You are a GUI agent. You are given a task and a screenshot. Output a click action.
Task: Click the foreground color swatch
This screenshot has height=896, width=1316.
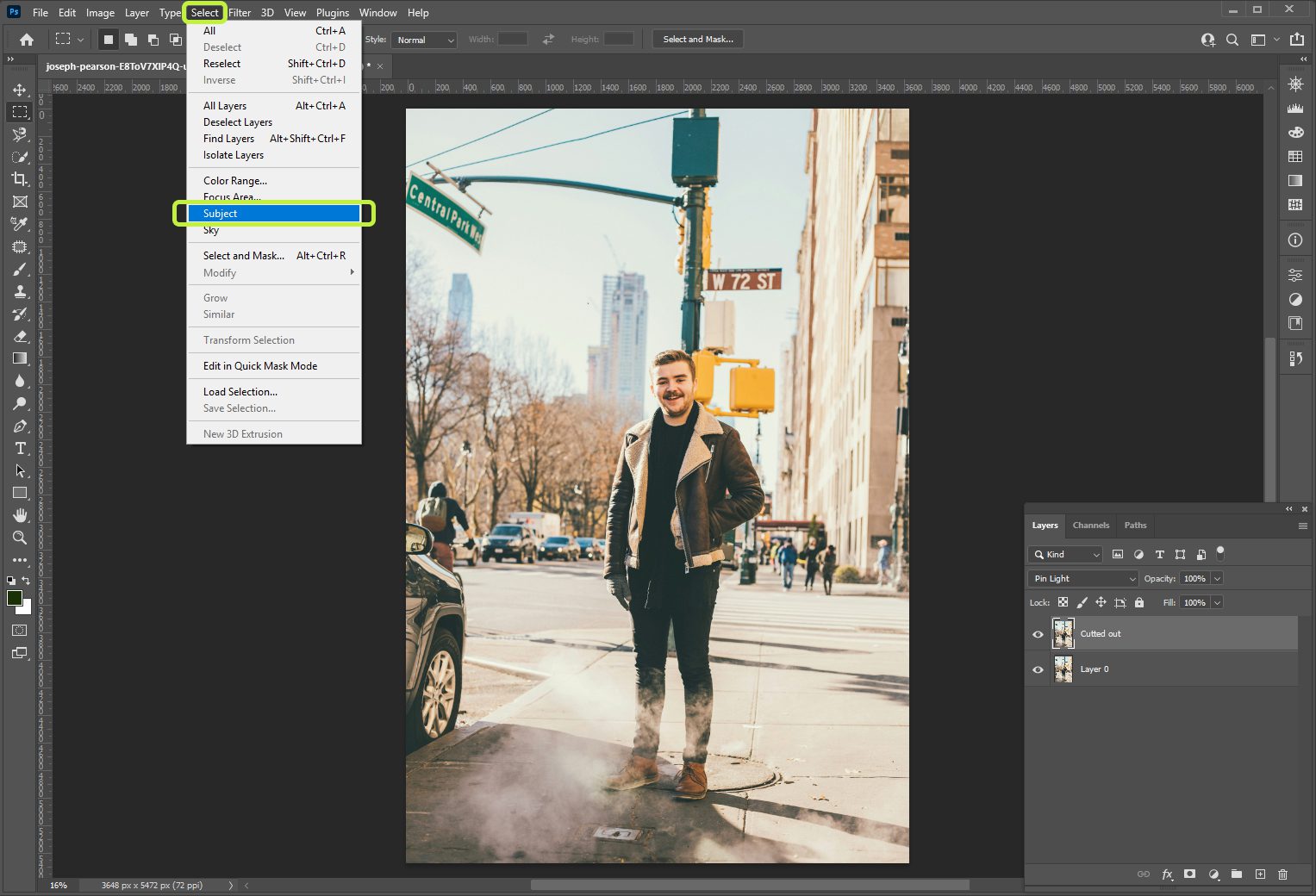[14, 598]
